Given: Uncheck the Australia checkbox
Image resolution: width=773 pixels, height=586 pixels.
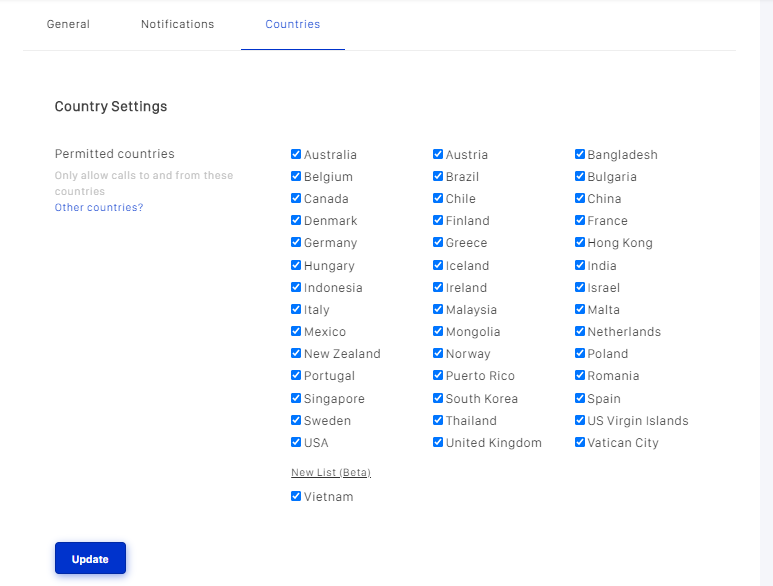Looking at the screenshot, I should (x=296, y=154).
